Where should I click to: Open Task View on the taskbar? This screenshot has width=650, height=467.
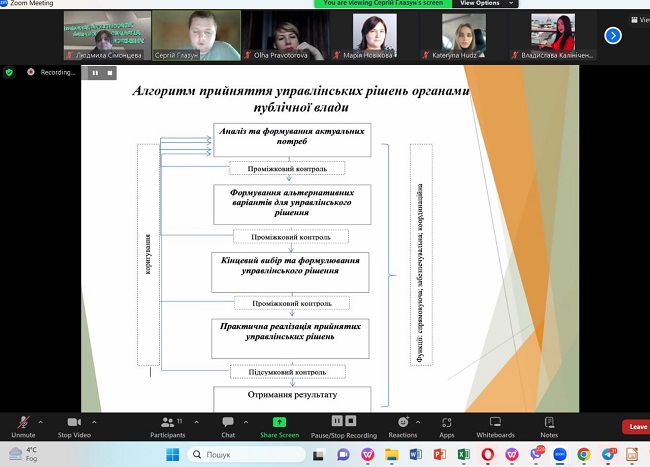[318, 455]
